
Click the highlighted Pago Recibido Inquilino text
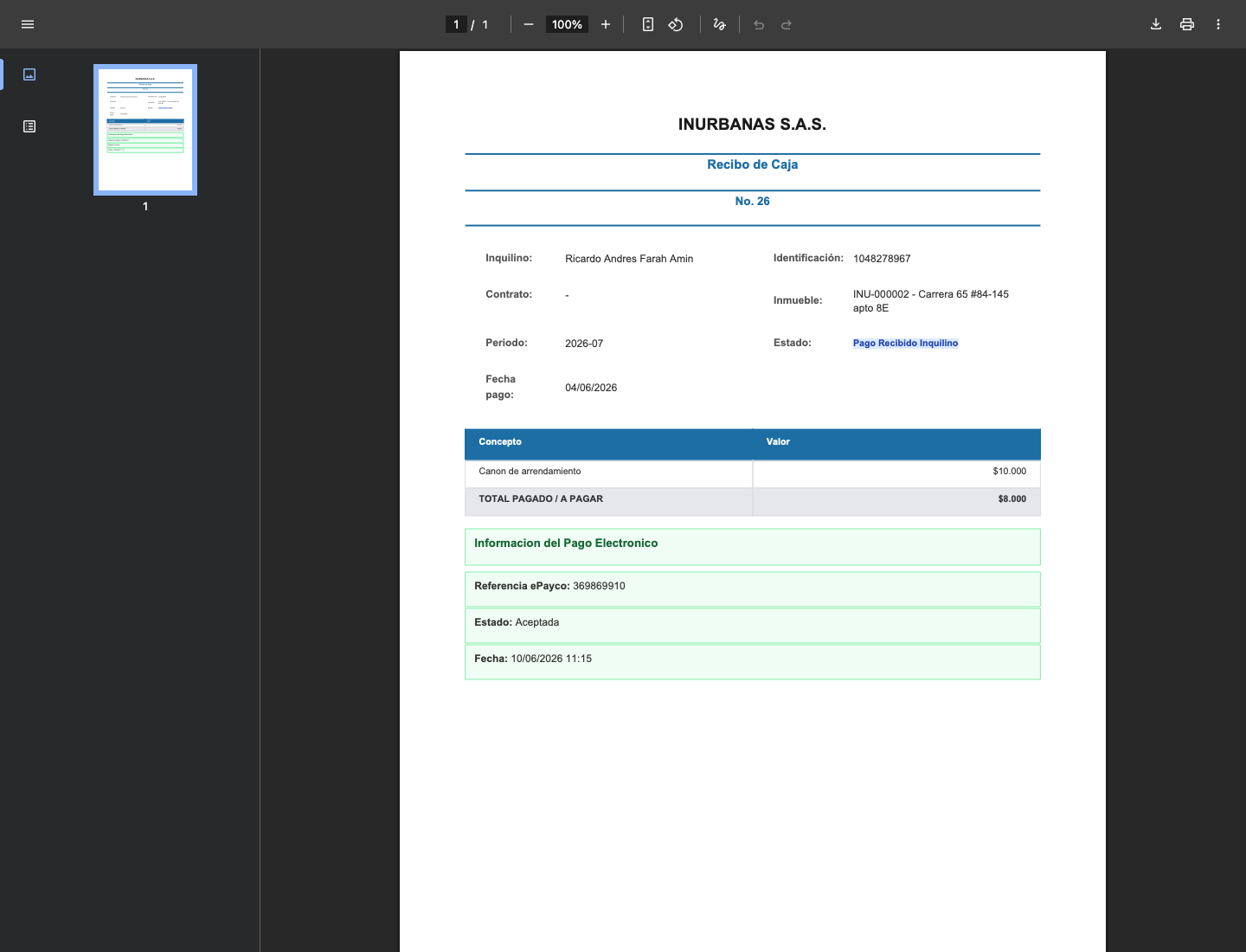click(x=905, y=344)
